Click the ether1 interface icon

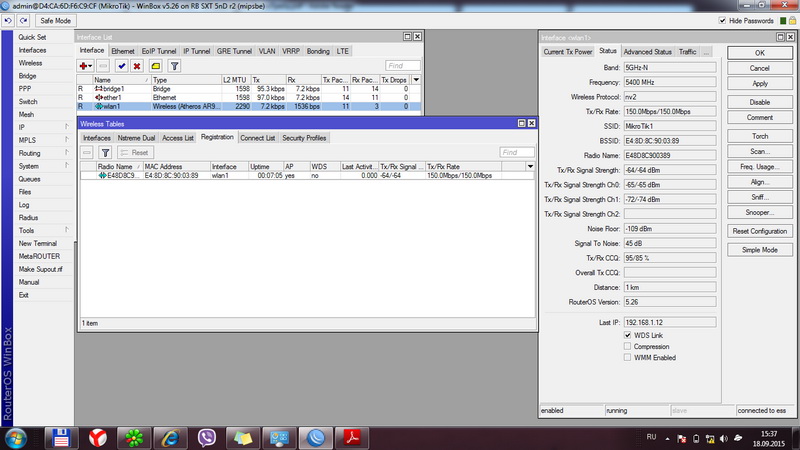98,97
